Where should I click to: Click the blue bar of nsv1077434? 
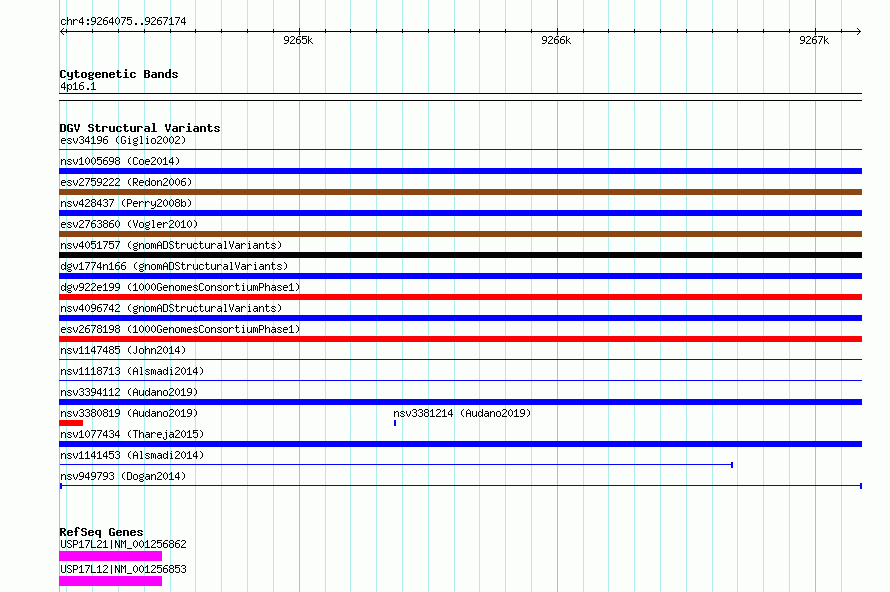pos(460,444)
